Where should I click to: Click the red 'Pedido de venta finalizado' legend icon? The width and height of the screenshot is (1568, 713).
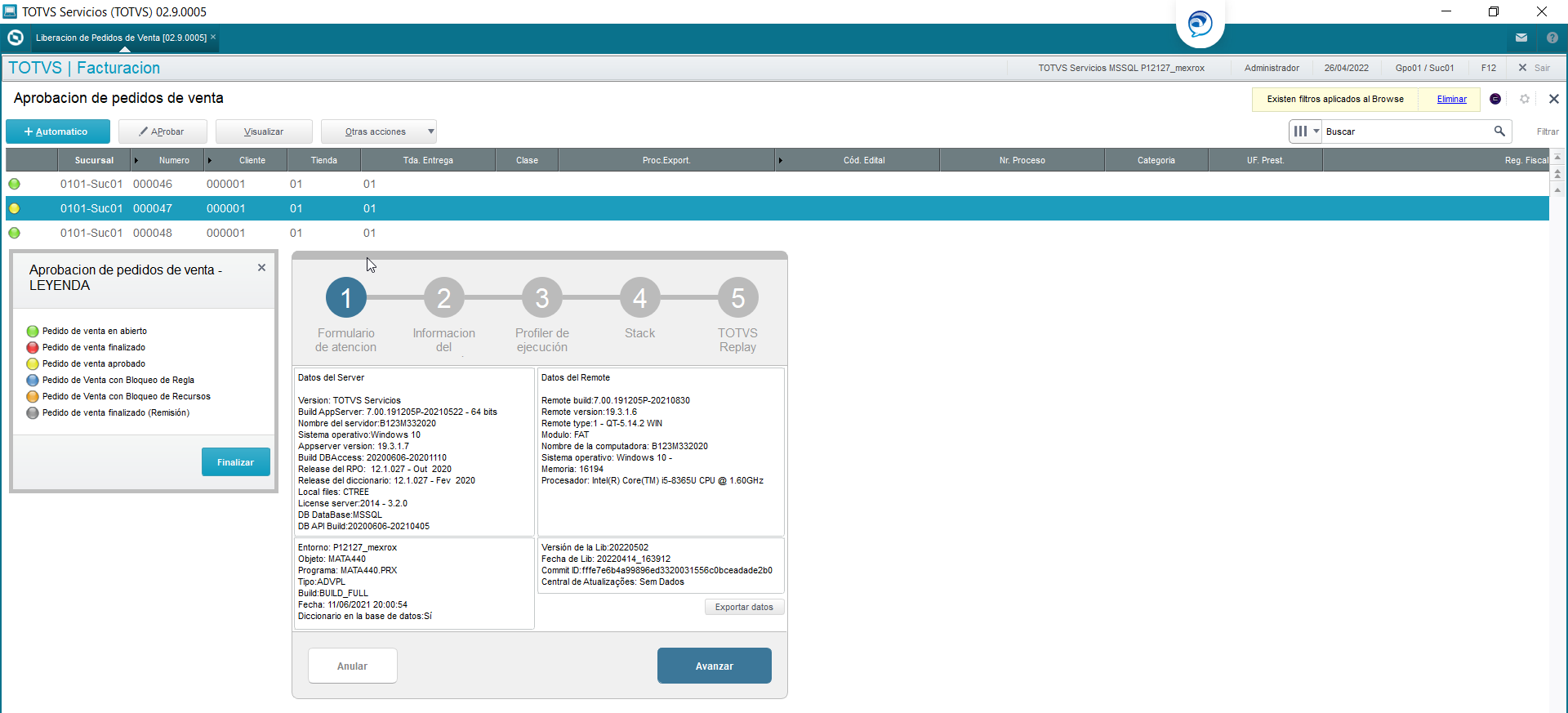click(x=33, y=347)
